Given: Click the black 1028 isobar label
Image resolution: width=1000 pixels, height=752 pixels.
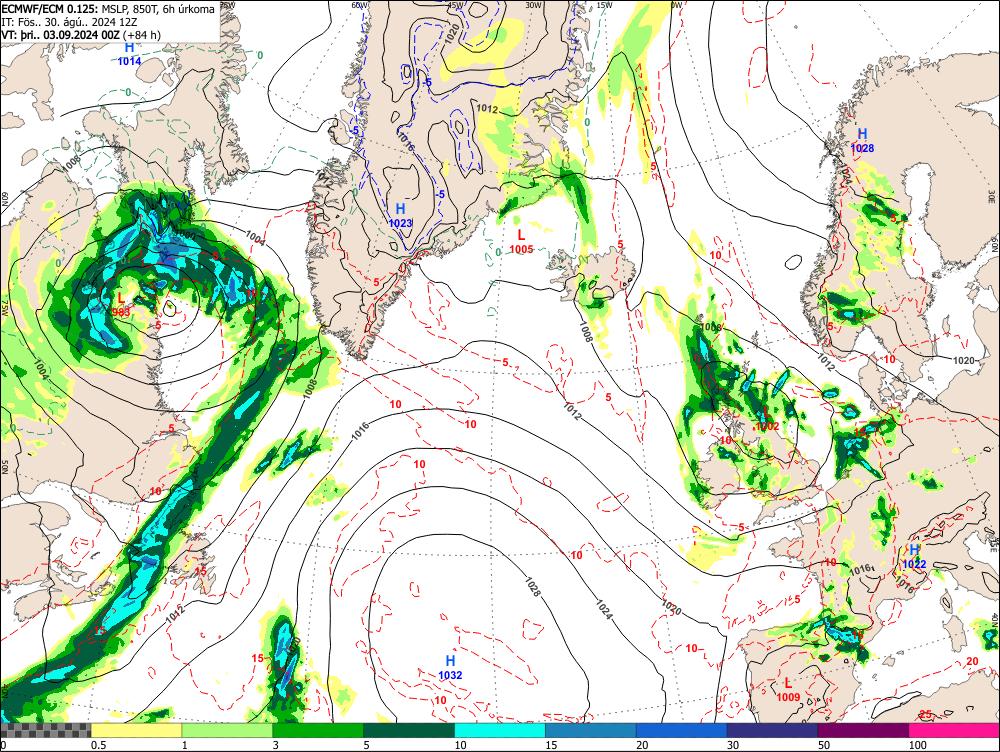Looking at the screenshot, I should pyautogui.click(x=533, y=586).
